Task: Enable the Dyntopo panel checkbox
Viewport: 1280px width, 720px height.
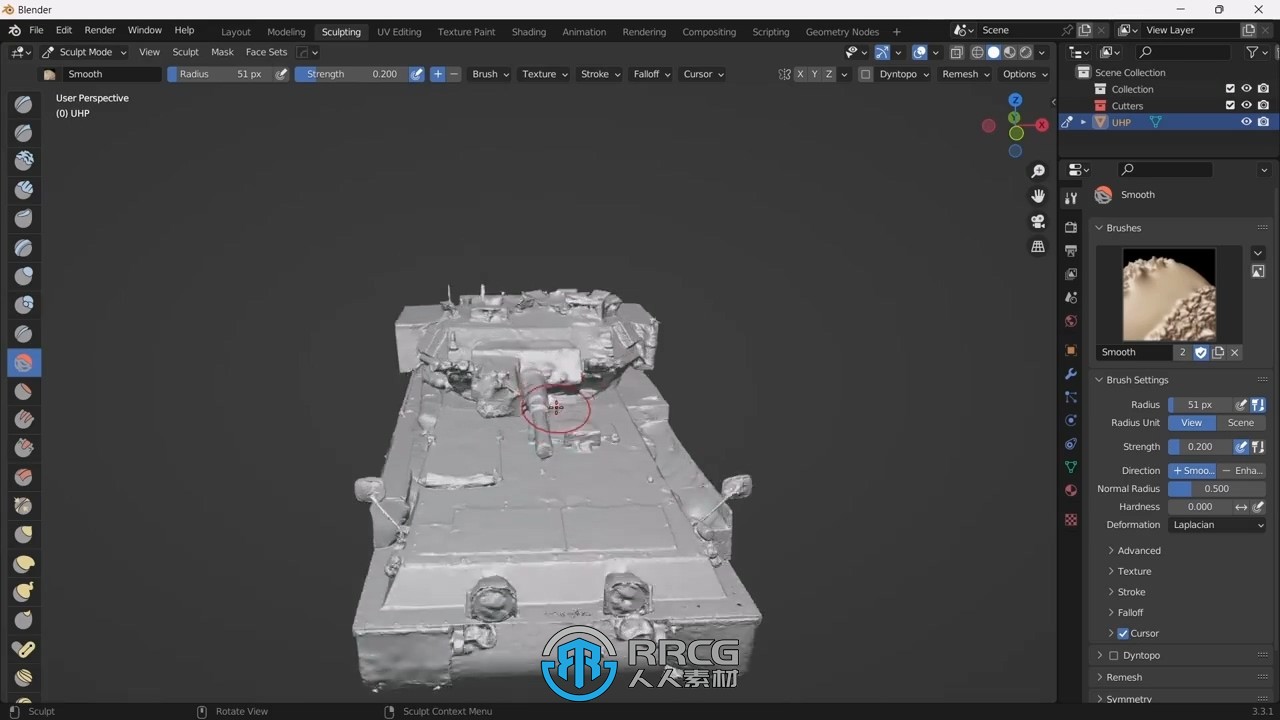Action: 1114,655
